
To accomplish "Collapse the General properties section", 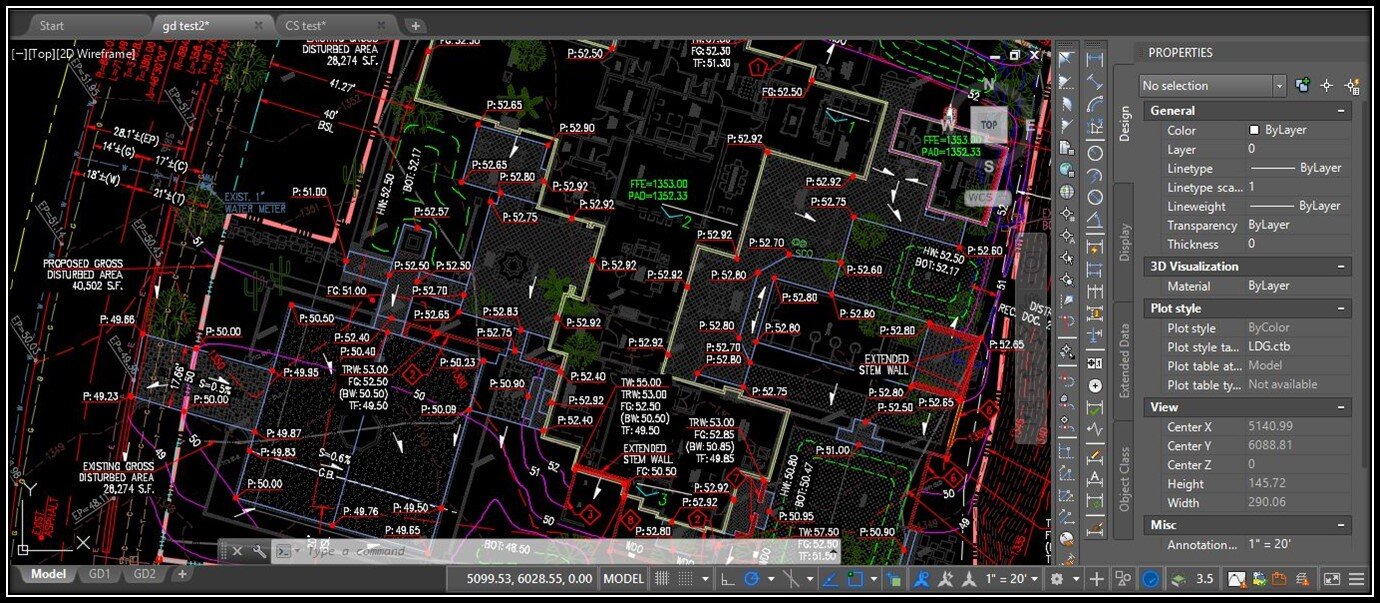I will coord(1340,111).
